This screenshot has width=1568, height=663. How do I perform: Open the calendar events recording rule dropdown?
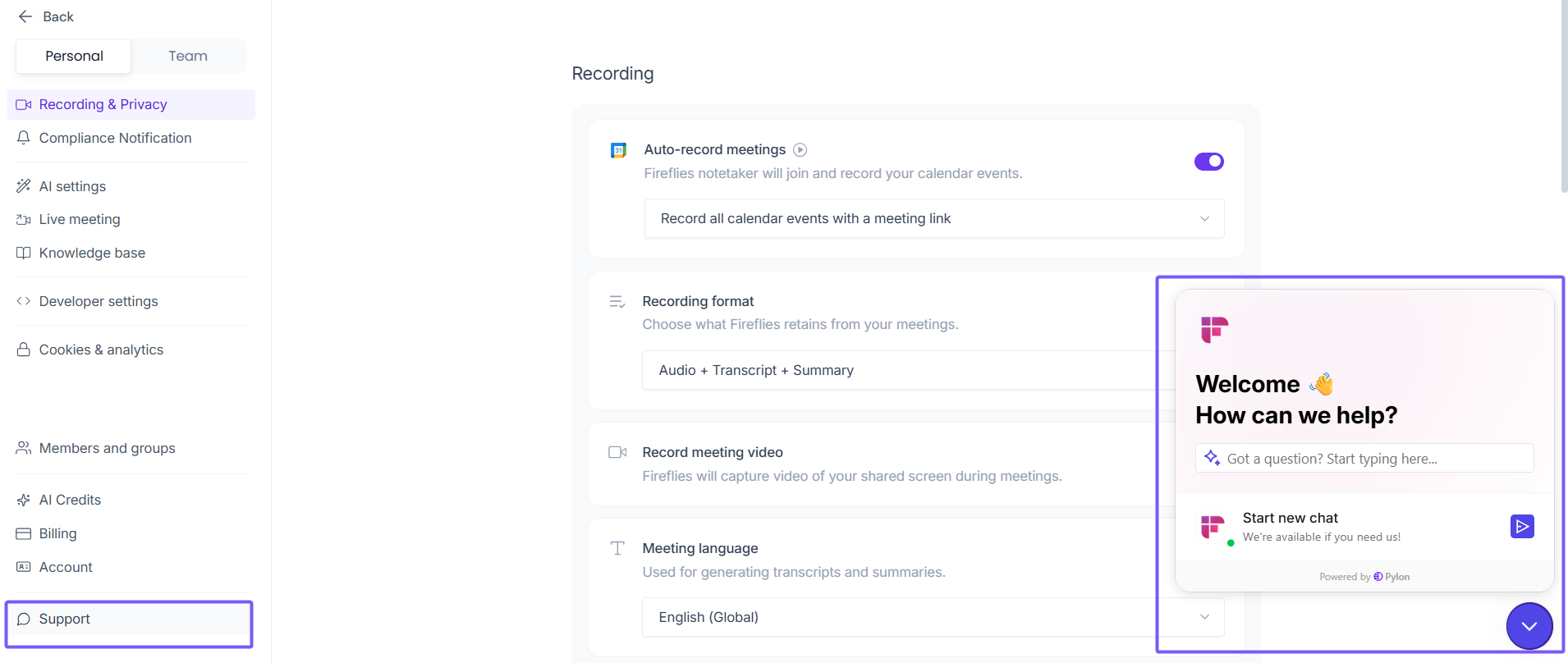pos(933,218)
